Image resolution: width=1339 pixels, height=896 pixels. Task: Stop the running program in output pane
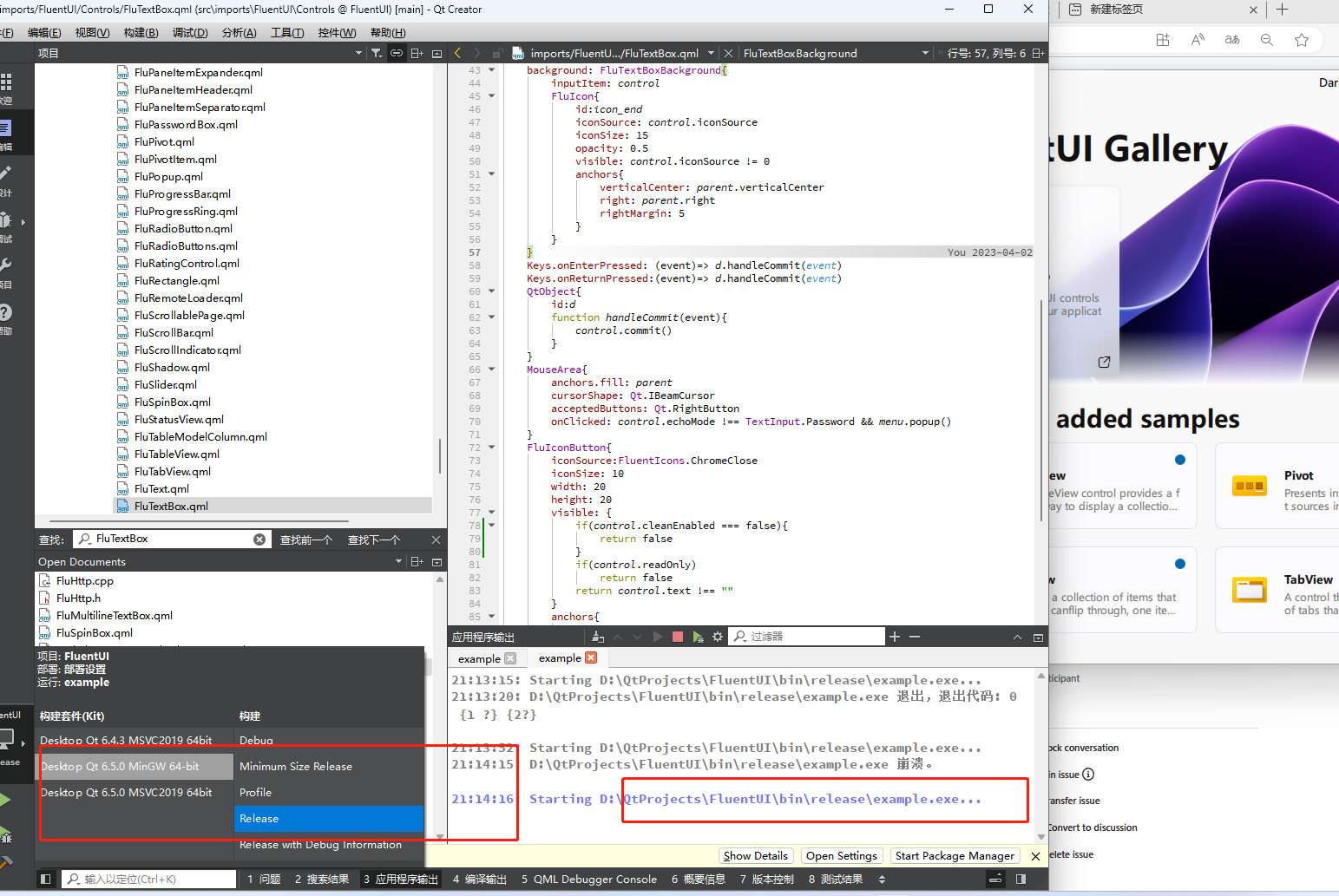678,637
